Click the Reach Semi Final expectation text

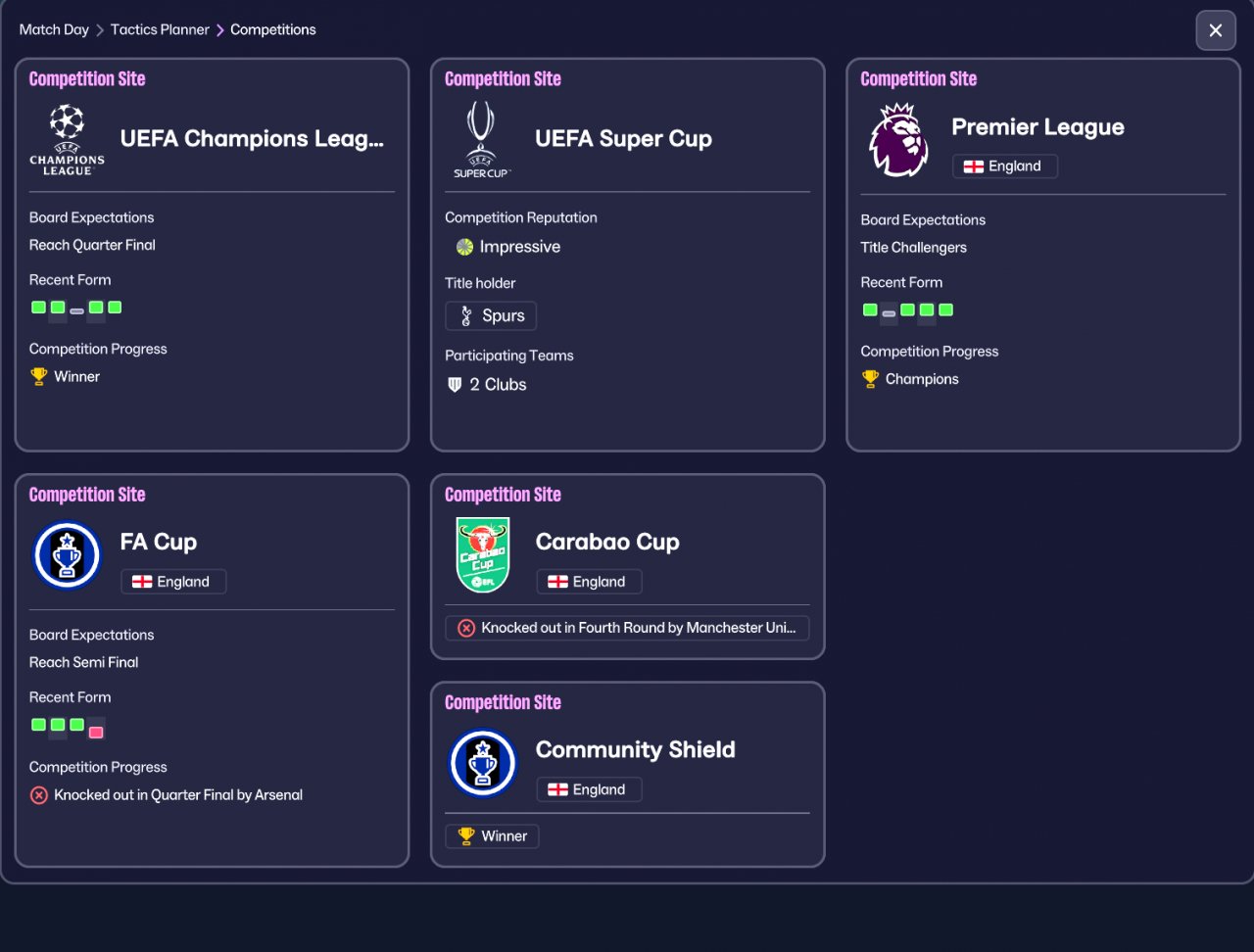point(84,662)
